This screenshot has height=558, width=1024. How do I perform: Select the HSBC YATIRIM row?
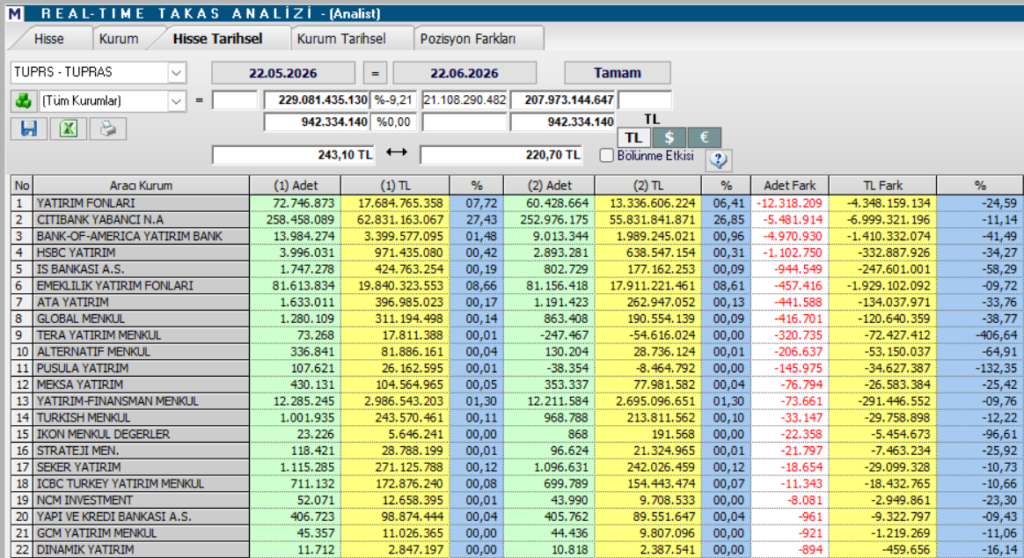(516, 252)
